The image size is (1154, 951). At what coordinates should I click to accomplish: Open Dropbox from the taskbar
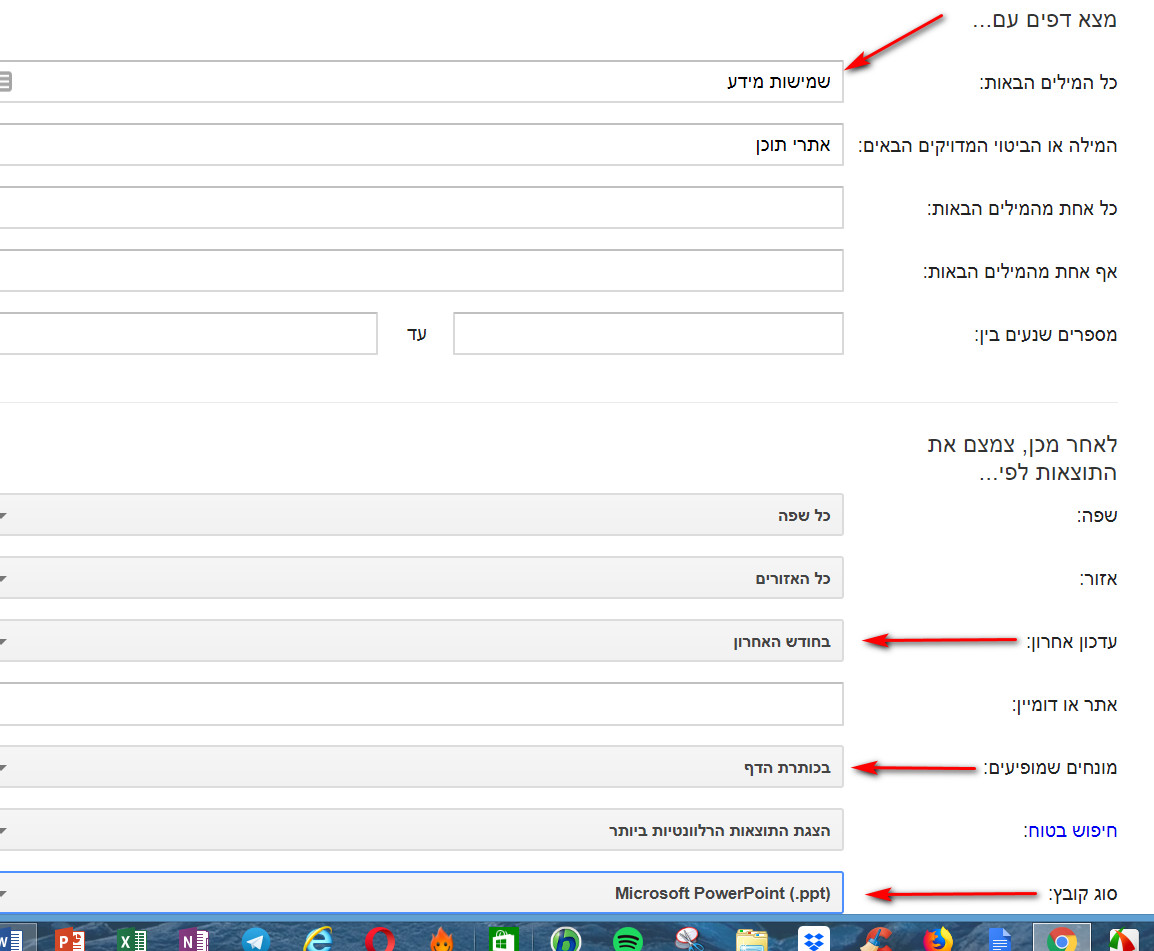(814, 939)
